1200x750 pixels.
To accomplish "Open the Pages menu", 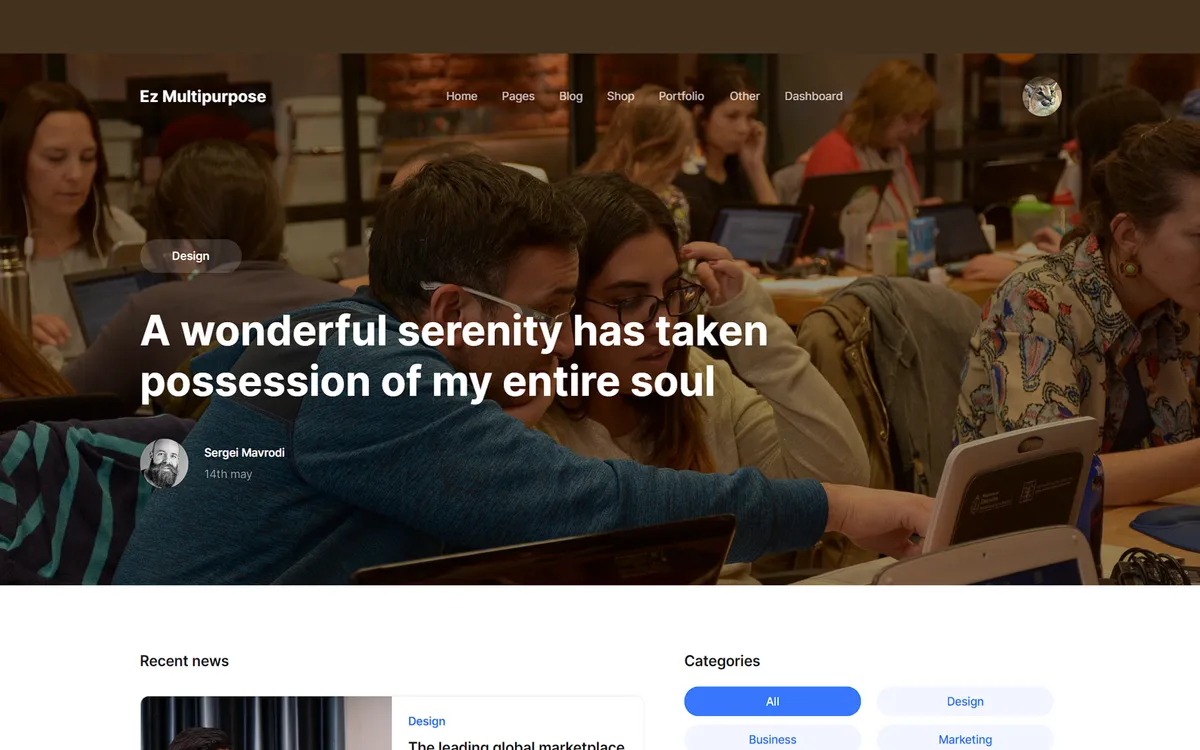I will 518,96.
